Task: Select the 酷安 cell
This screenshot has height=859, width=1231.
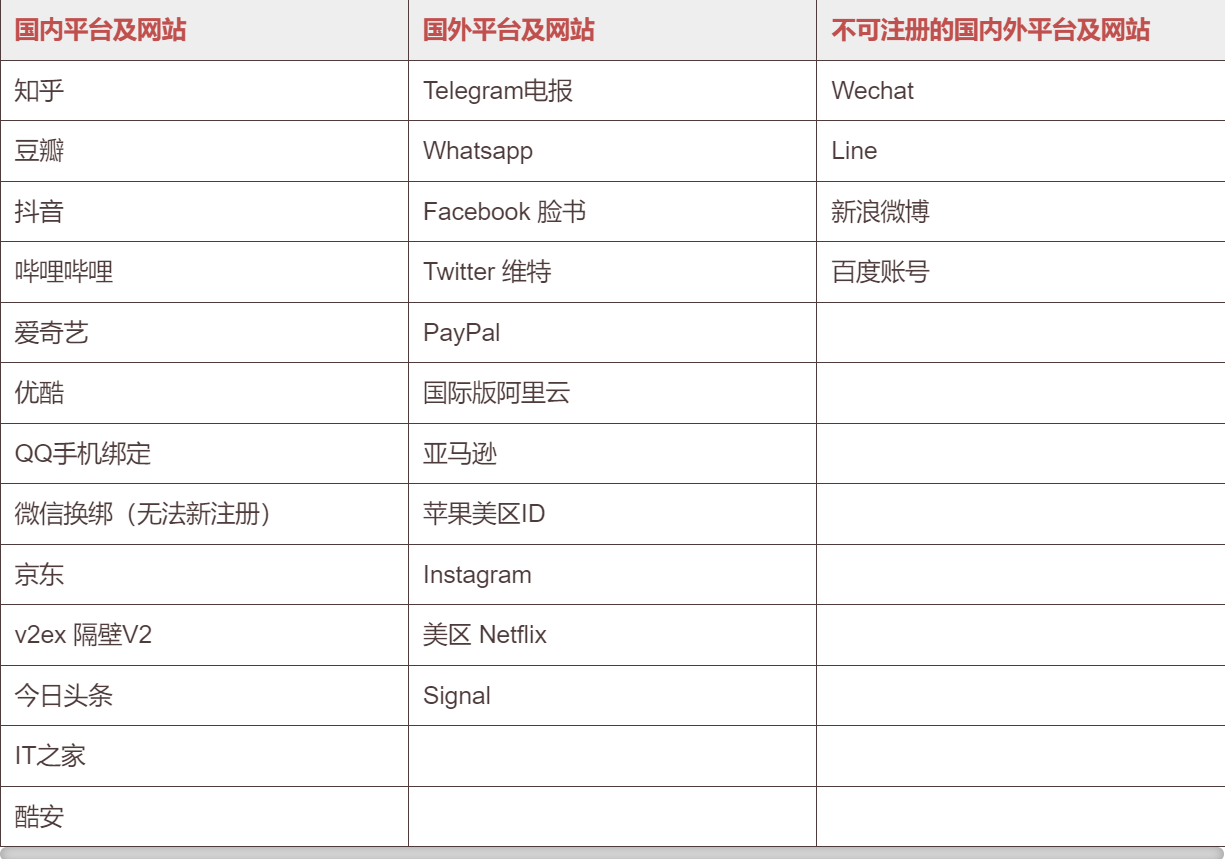Action: pyautogui.click(x=204, y=817)
